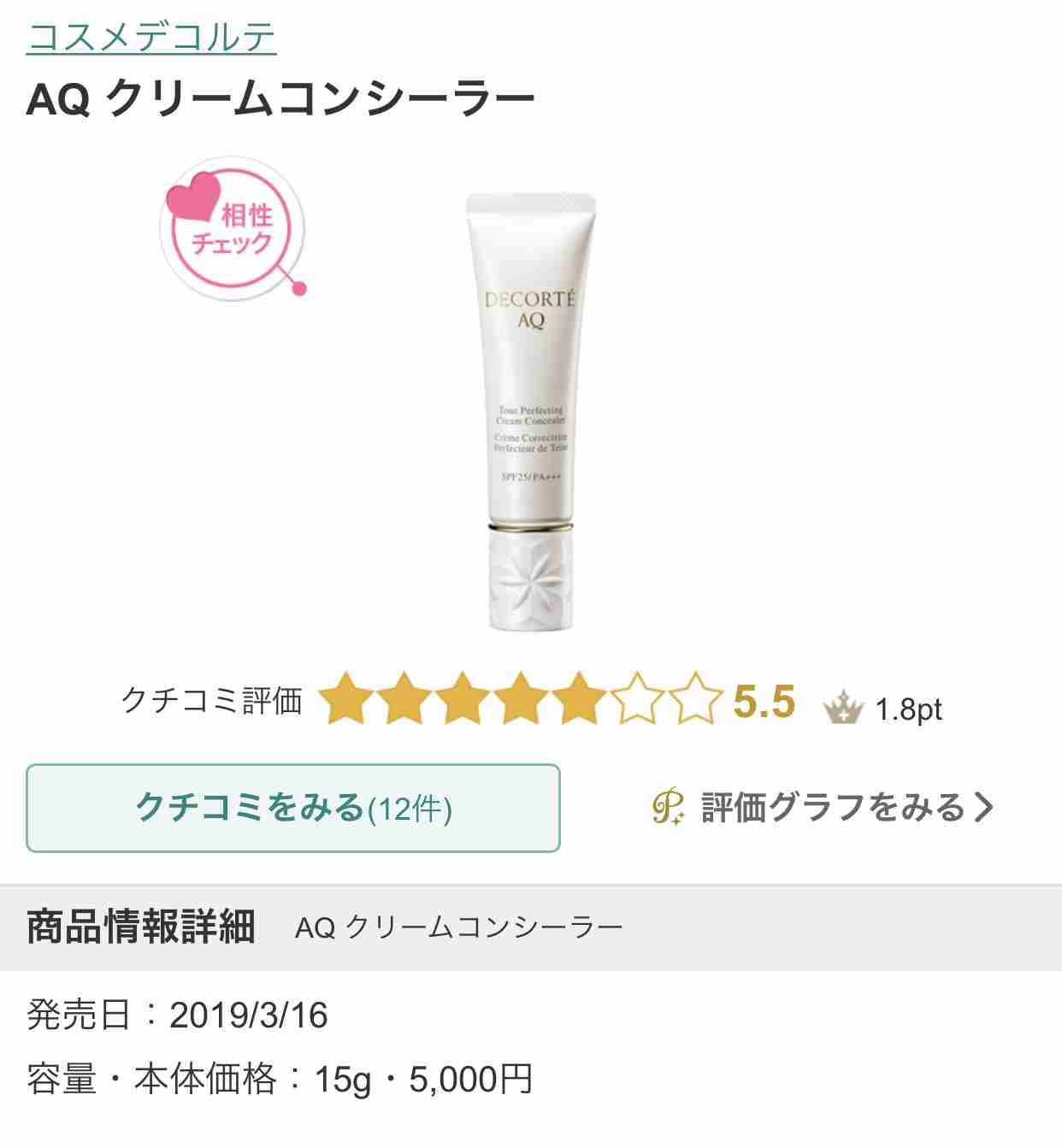The image size is (1062, 1148).
Task: Click the 1.8pt points label
Action: coord(908,709)
